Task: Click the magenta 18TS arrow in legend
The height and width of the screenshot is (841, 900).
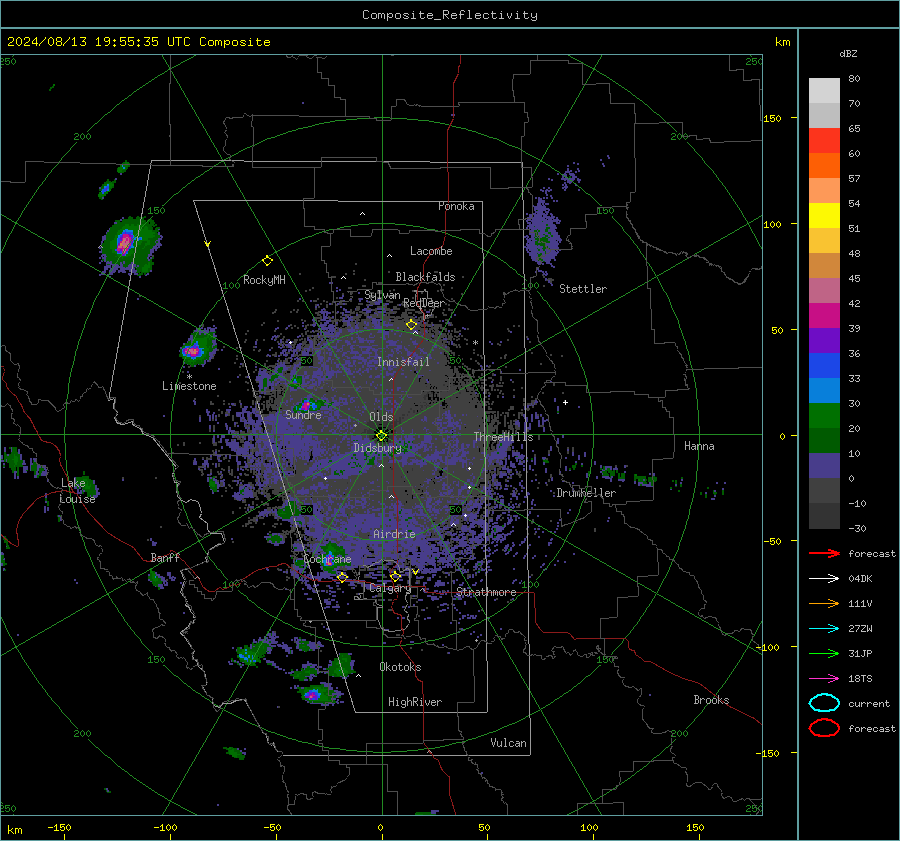Action: 824,678
